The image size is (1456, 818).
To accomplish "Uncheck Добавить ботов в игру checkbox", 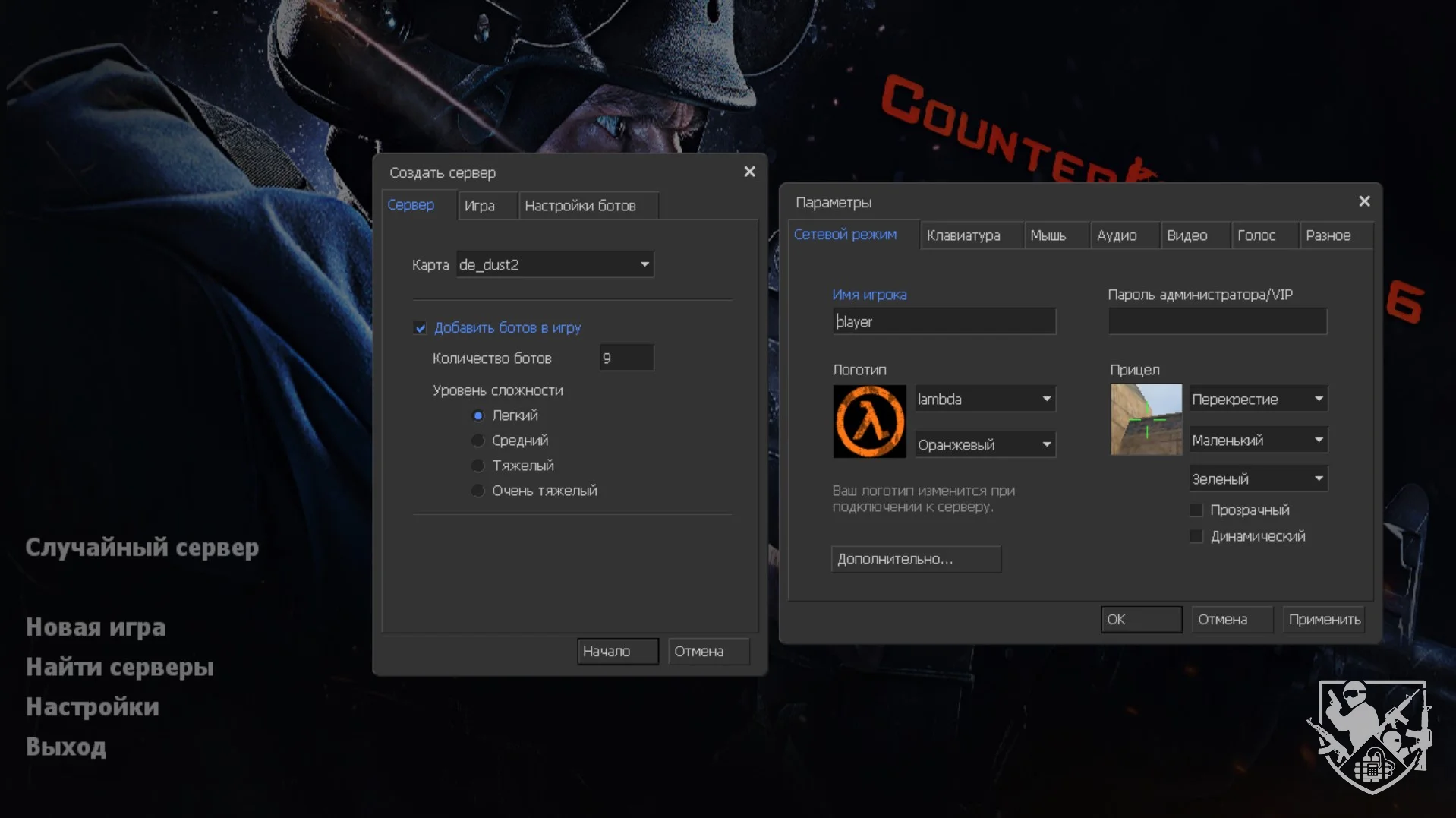I will point(421,328).
